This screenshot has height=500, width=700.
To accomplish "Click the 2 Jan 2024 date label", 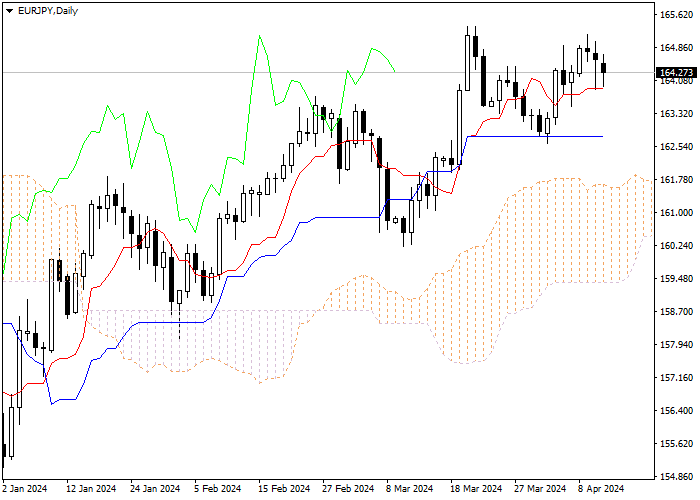I will (25, 489).
